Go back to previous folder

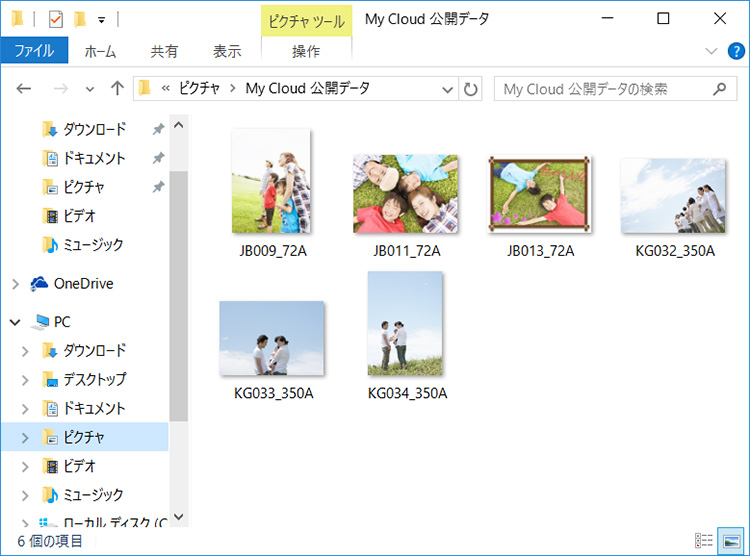24,89
